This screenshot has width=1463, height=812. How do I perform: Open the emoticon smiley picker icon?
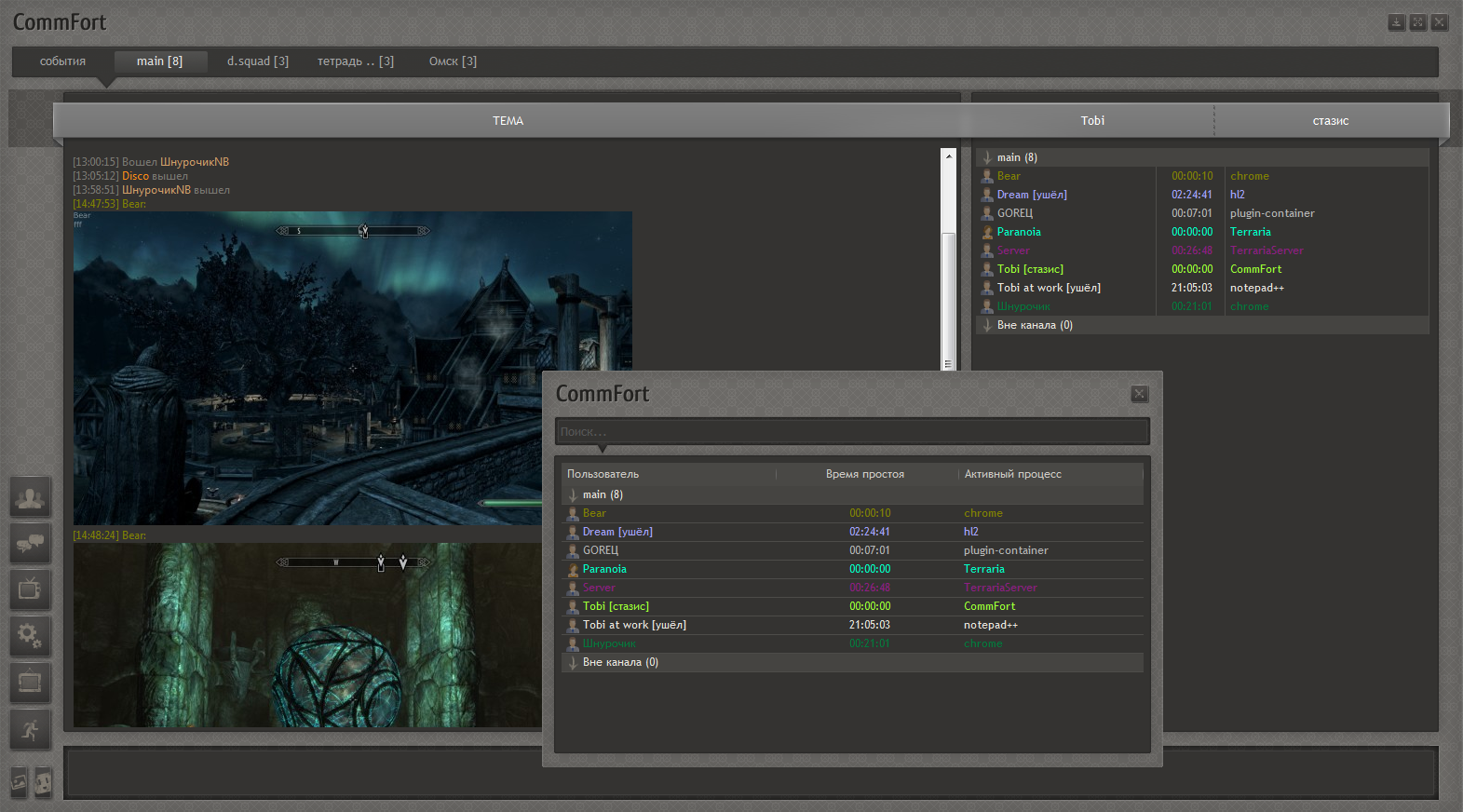click(x=43, y=783)
